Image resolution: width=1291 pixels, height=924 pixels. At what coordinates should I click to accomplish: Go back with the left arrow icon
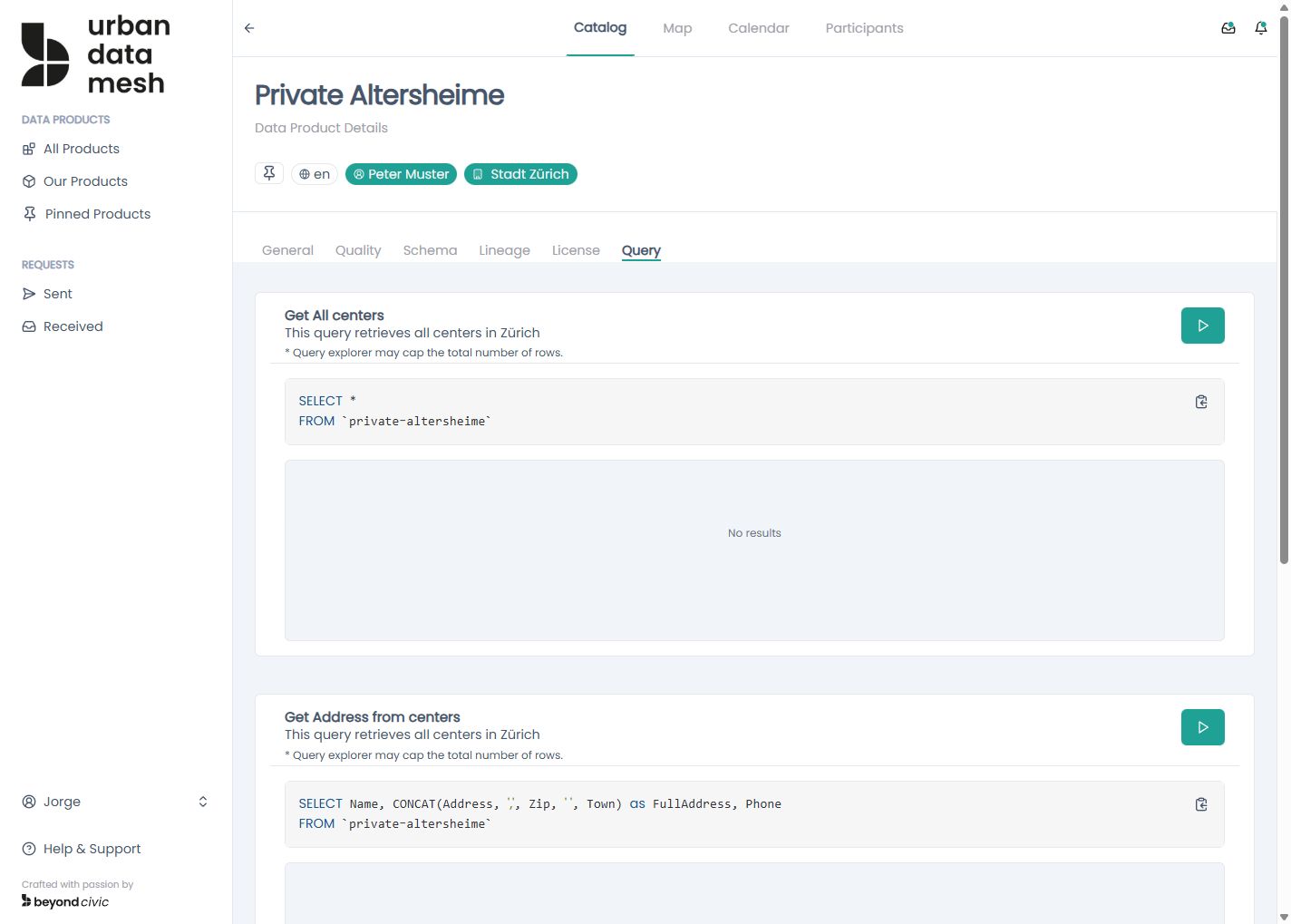(249, 28)
